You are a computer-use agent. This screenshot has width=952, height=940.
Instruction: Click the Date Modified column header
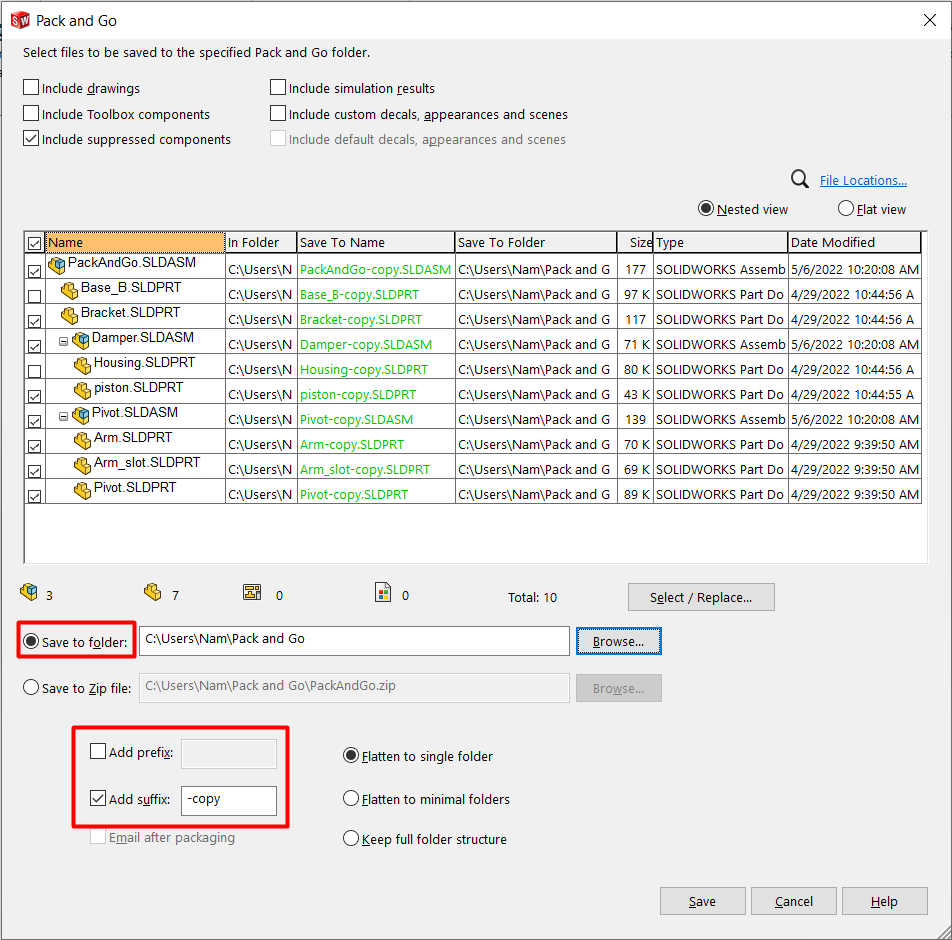854,242
